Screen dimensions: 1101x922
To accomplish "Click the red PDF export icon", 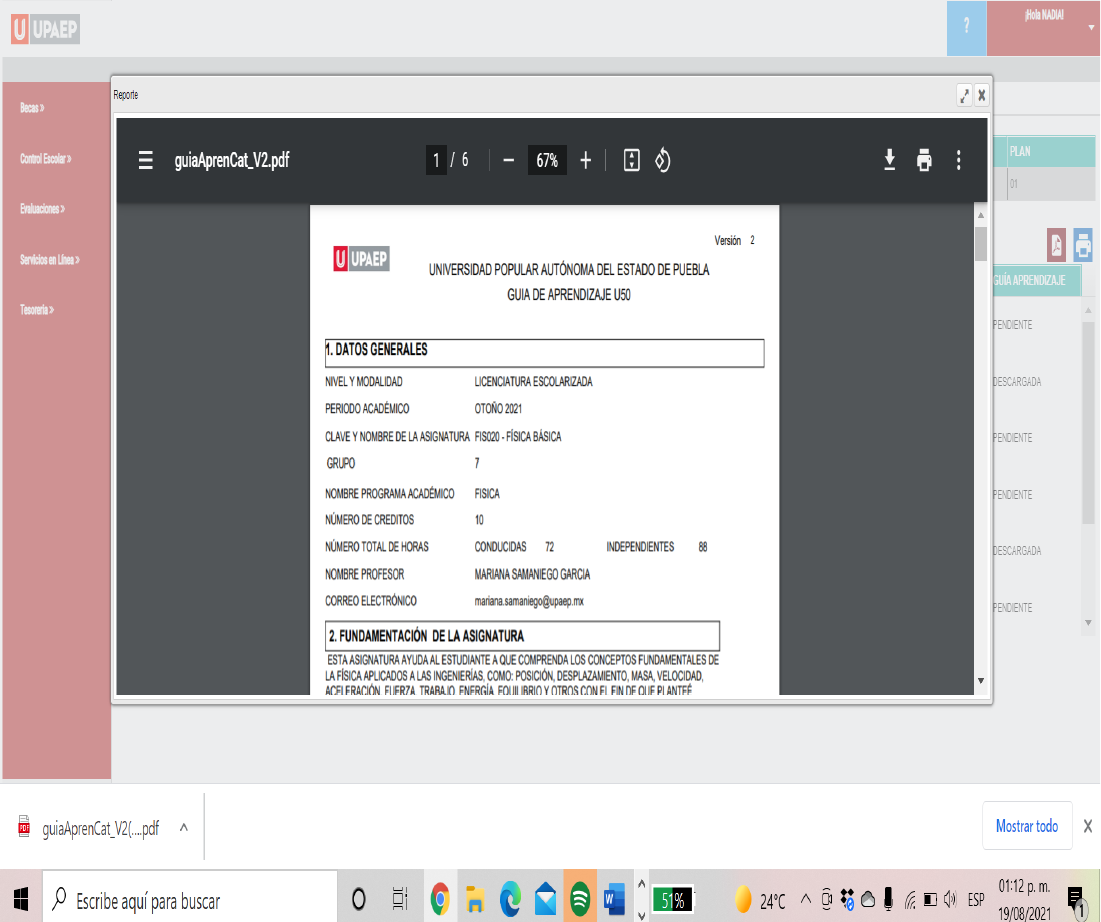I will click(x=1056, y=243).
